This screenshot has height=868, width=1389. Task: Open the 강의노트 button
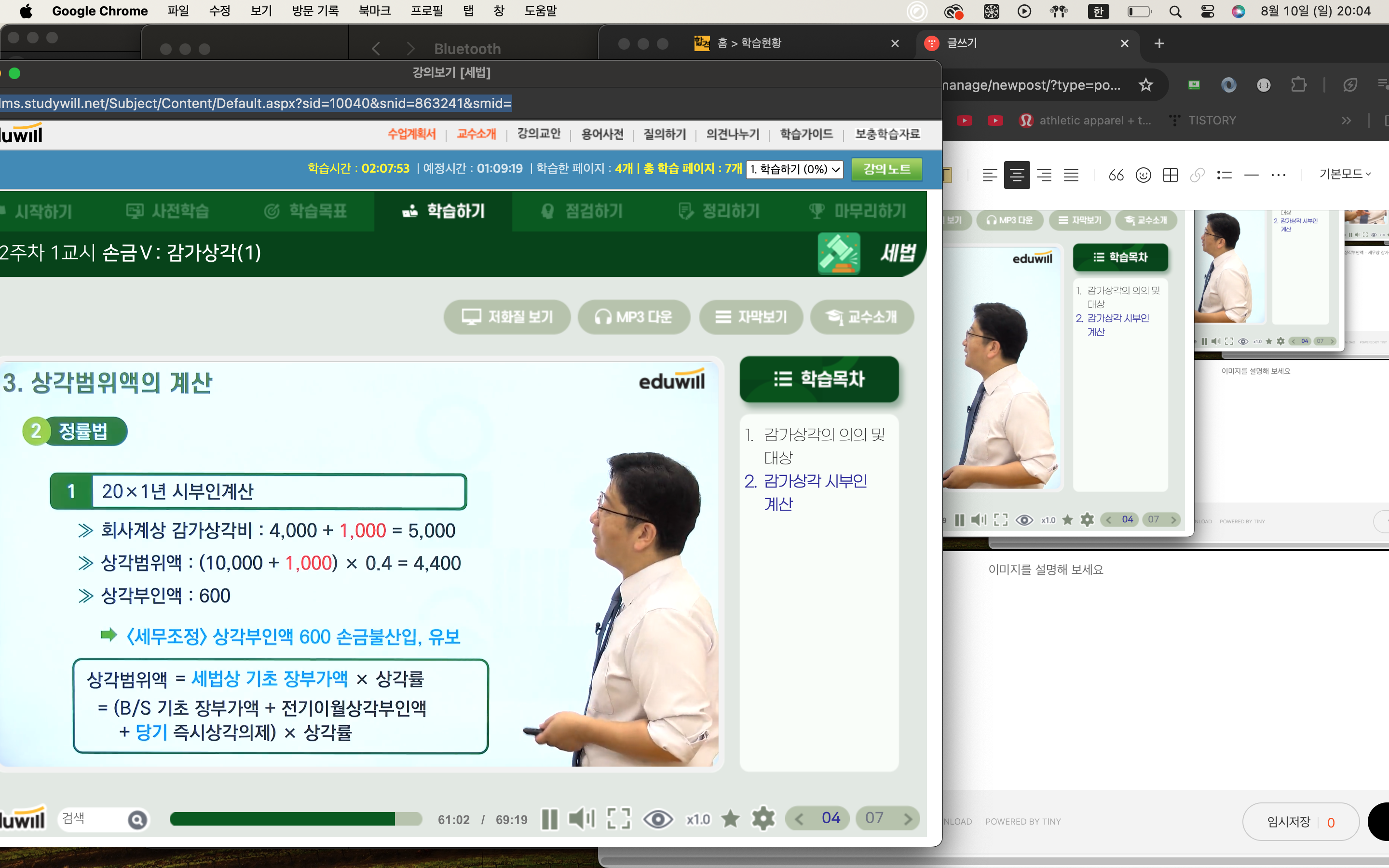887,169
